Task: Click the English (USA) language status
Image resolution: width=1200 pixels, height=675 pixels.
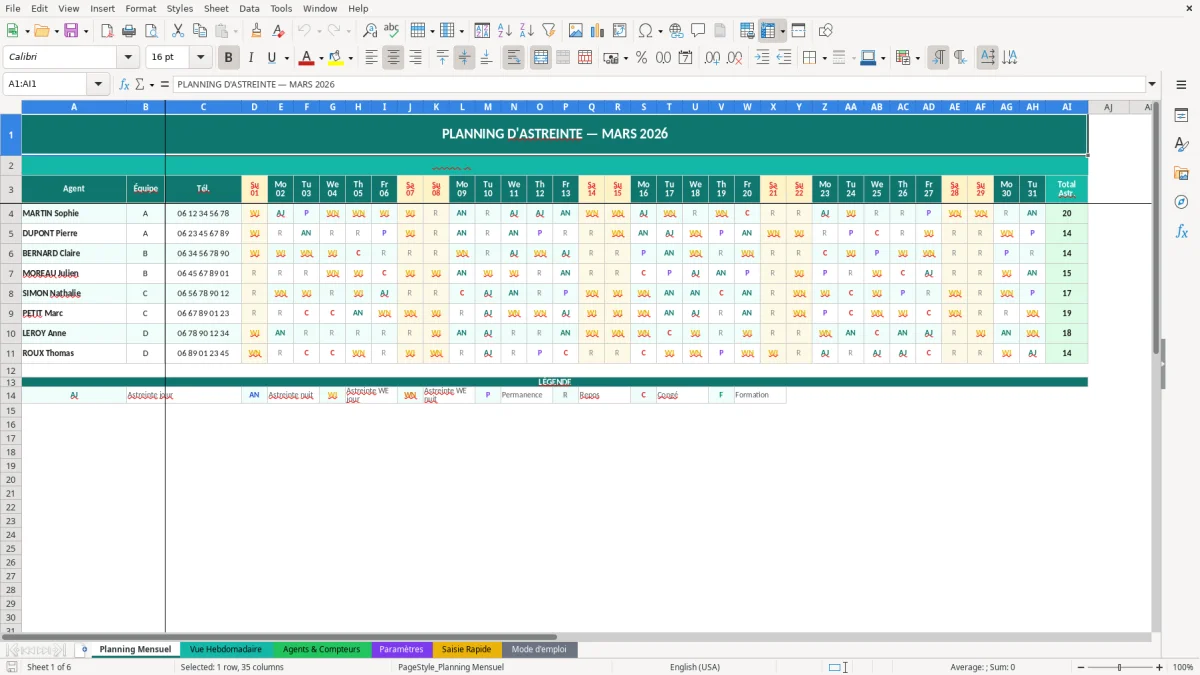Action: (x=695, y=667)
